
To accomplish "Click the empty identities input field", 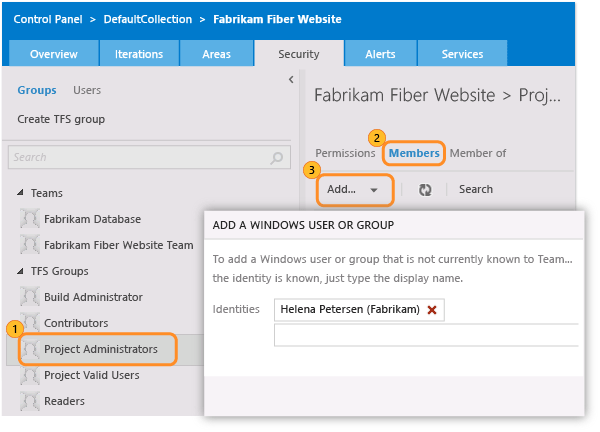I will click(x=426, y=335).
